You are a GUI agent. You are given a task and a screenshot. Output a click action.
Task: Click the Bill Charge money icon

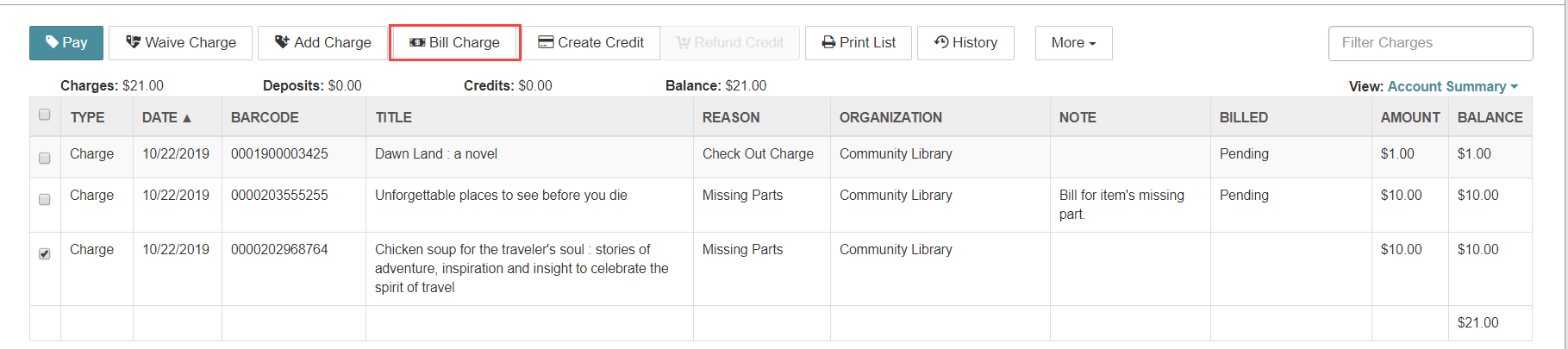[417, 42]
